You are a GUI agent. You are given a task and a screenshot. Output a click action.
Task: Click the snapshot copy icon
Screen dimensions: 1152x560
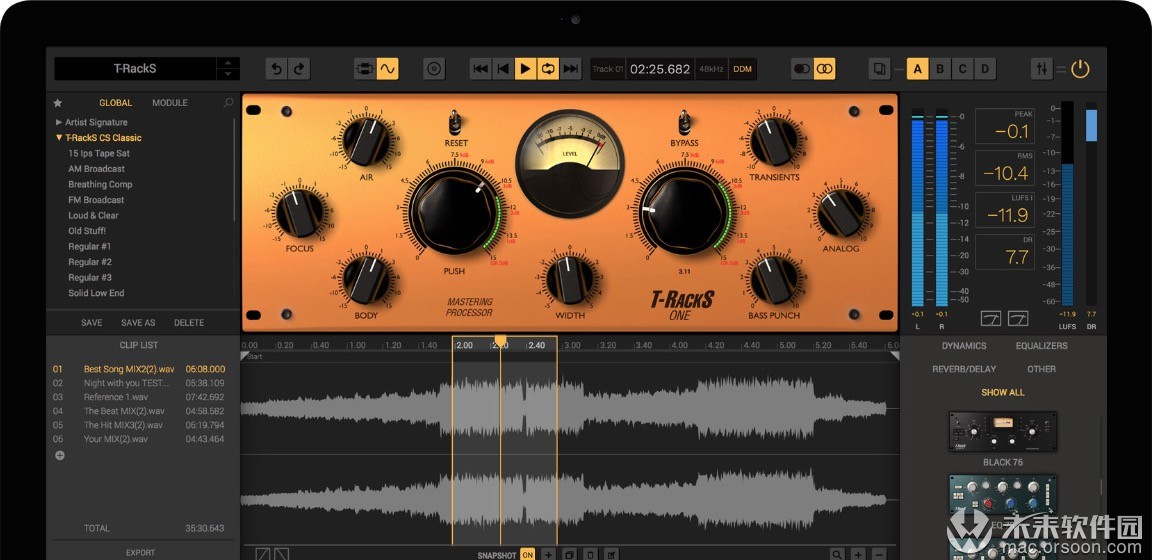pos(569,555)
